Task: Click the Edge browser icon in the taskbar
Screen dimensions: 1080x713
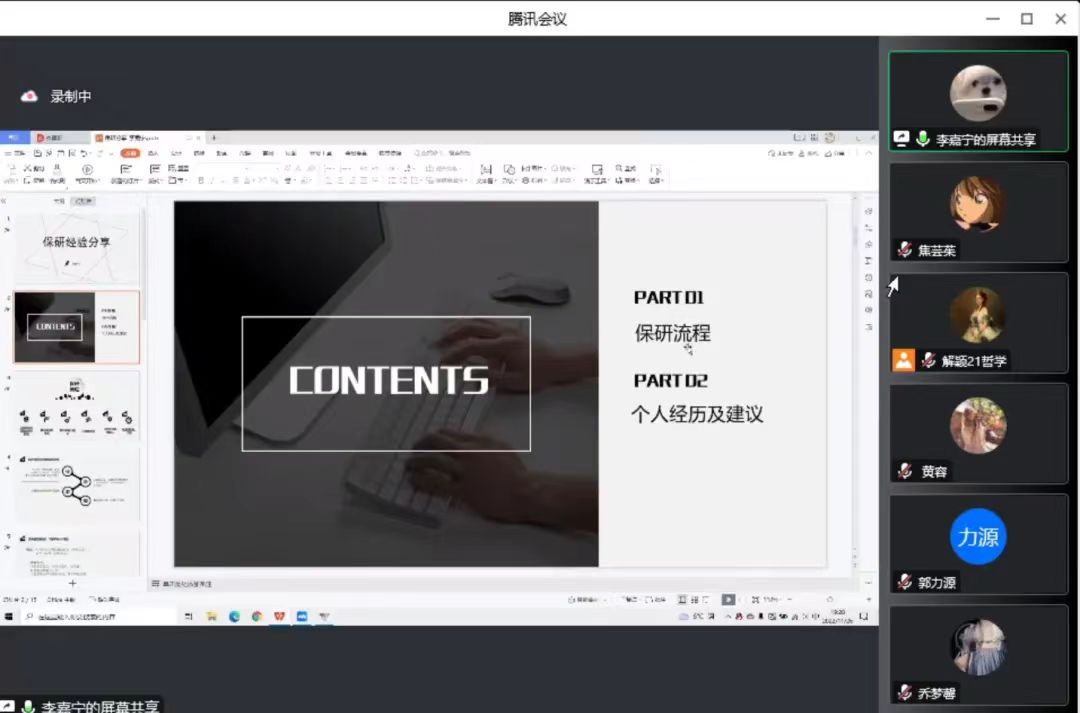Action: pos(235,616)
